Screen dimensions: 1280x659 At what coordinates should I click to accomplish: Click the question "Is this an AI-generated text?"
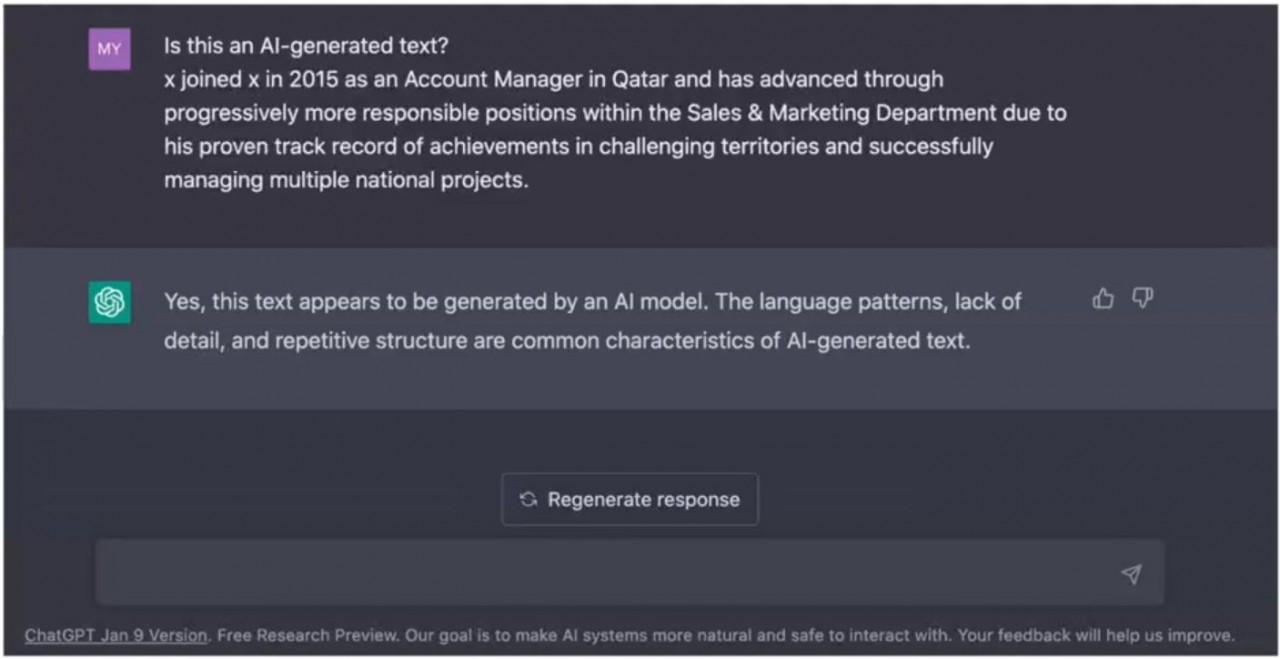point(306,46)
